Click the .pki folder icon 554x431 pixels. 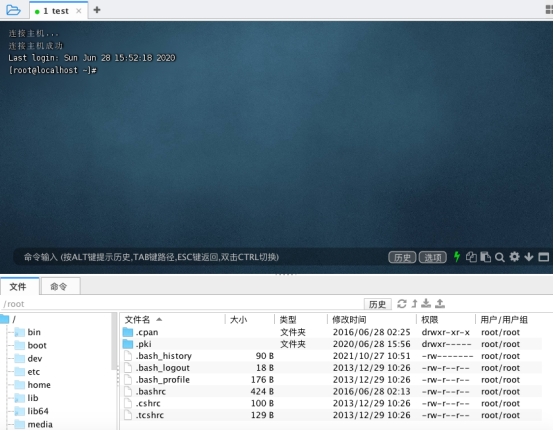(128, 344)
